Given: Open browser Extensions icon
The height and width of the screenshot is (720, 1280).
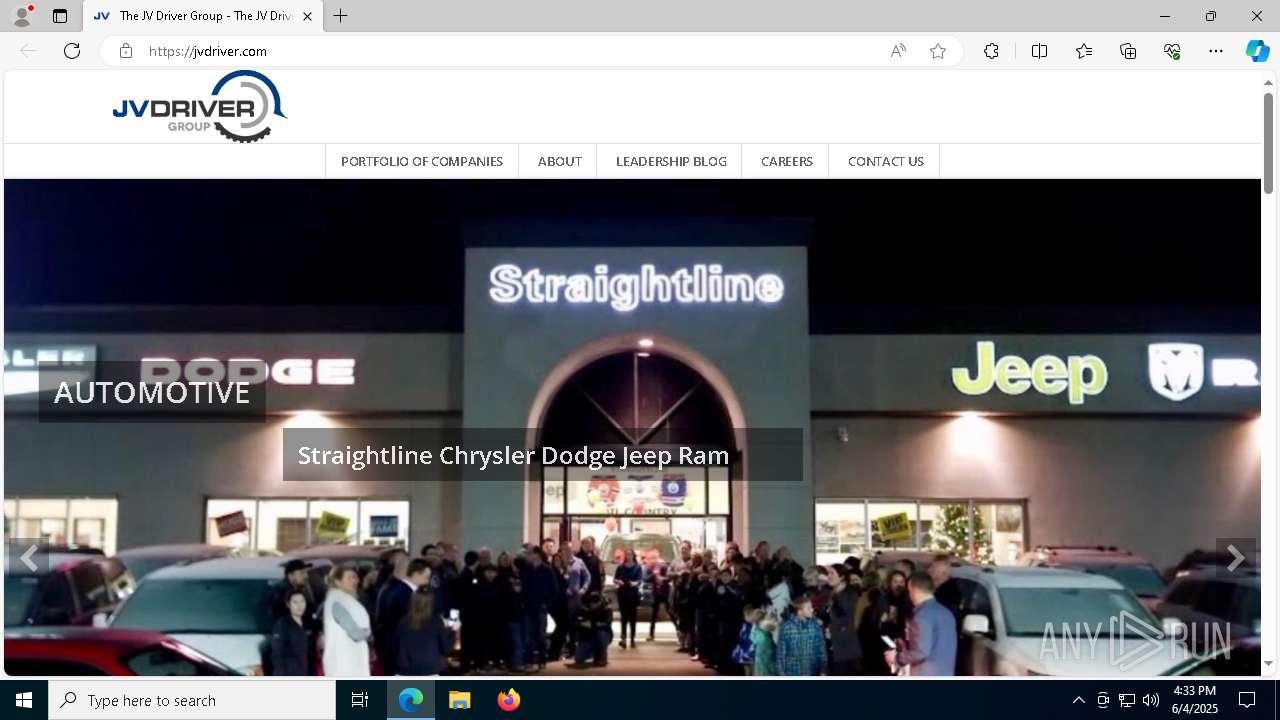Looking at the screenshot, I should click(991, 51).
